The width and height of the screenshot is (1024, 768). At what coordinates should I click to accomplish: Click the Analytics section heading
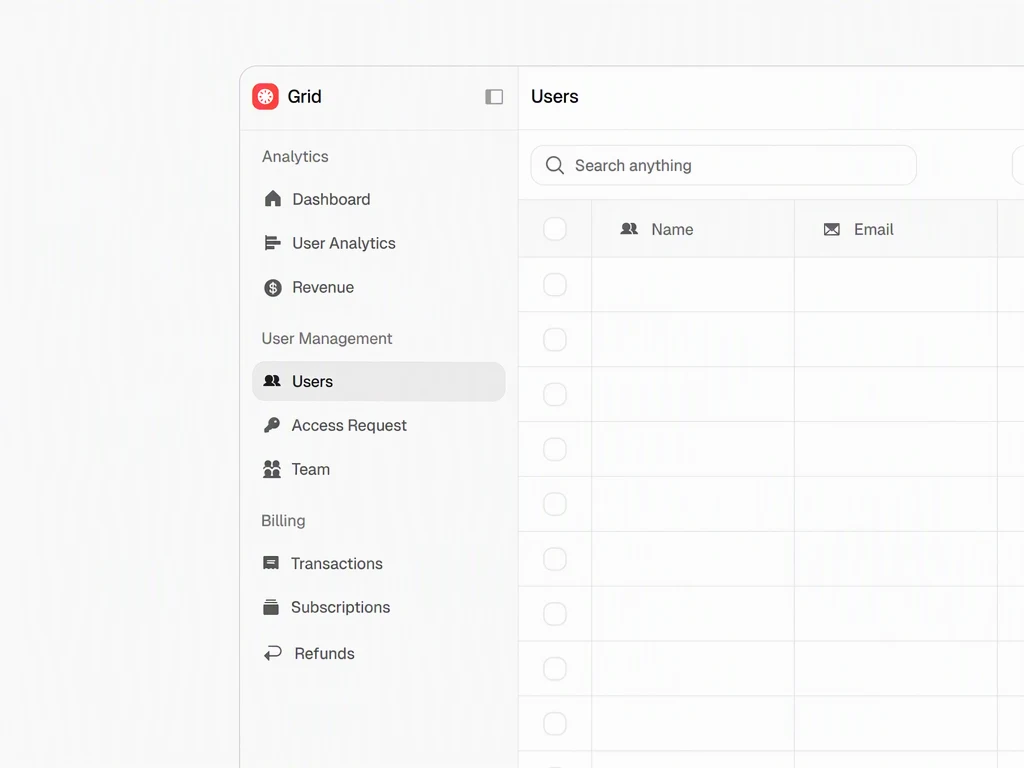(295, 157)
